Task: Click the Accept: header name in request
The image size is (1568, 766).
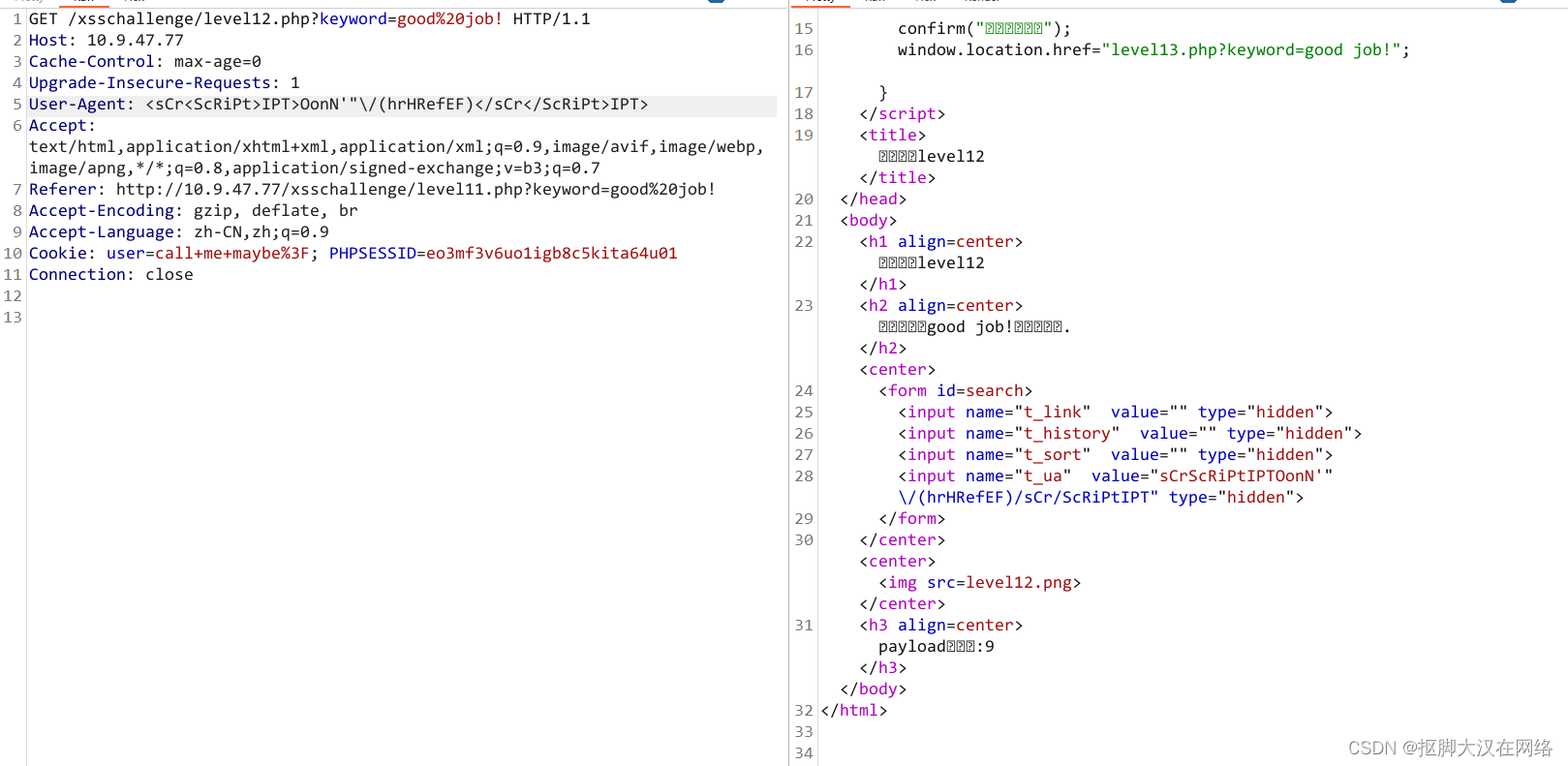Action: pos(62,126)
